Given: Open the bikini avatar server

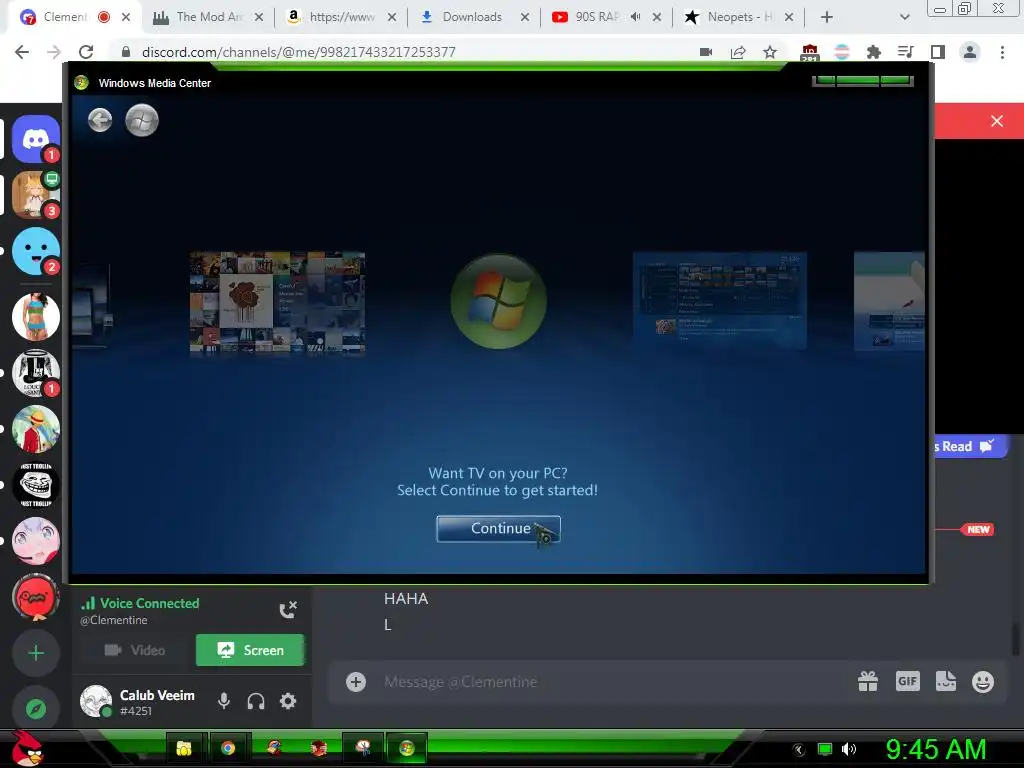Looking at the screenshot, I should [35, 317].
